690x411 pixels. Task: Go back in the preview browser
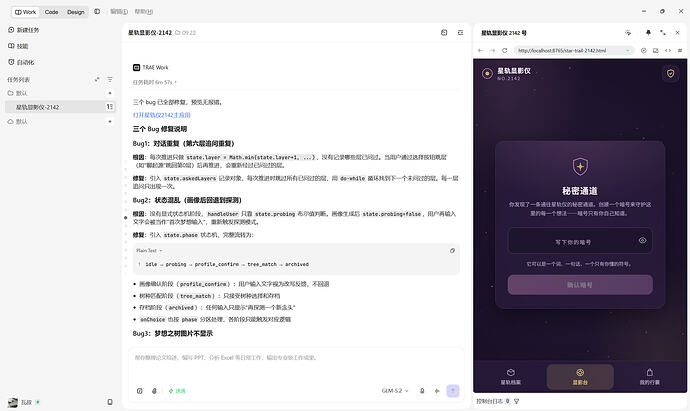pos(481,51)
